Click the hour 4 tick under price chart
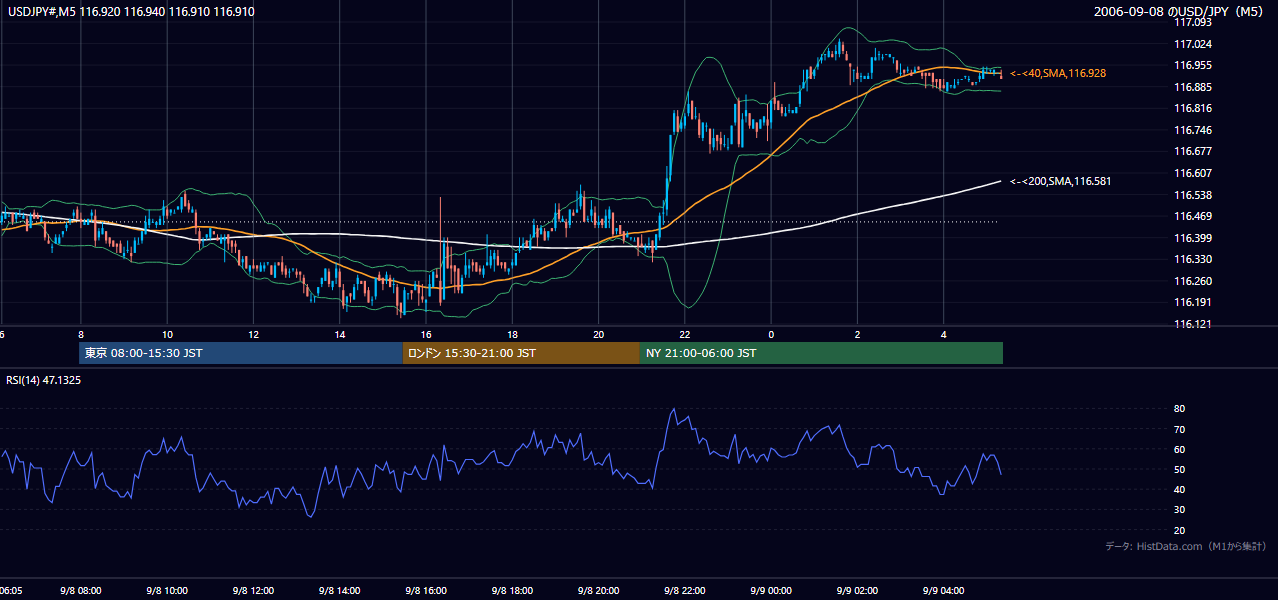This screenshot has width=1278, height=600. [944, 334]
